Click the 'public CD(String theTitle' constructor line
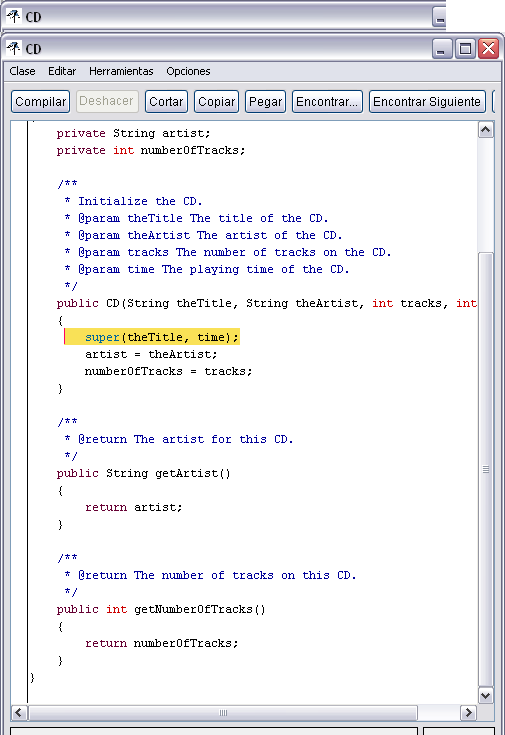 (x=266, y=303)
